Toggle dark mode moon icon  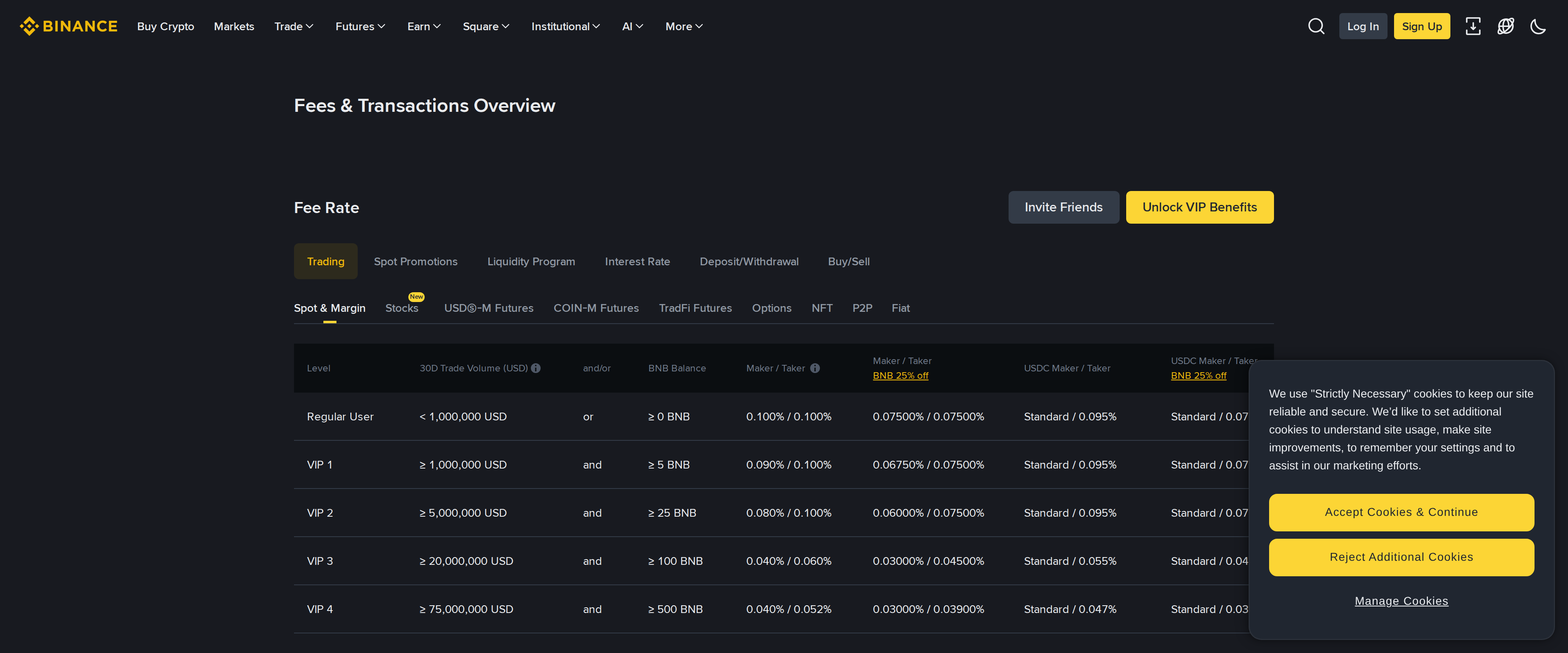(1537, 26)
